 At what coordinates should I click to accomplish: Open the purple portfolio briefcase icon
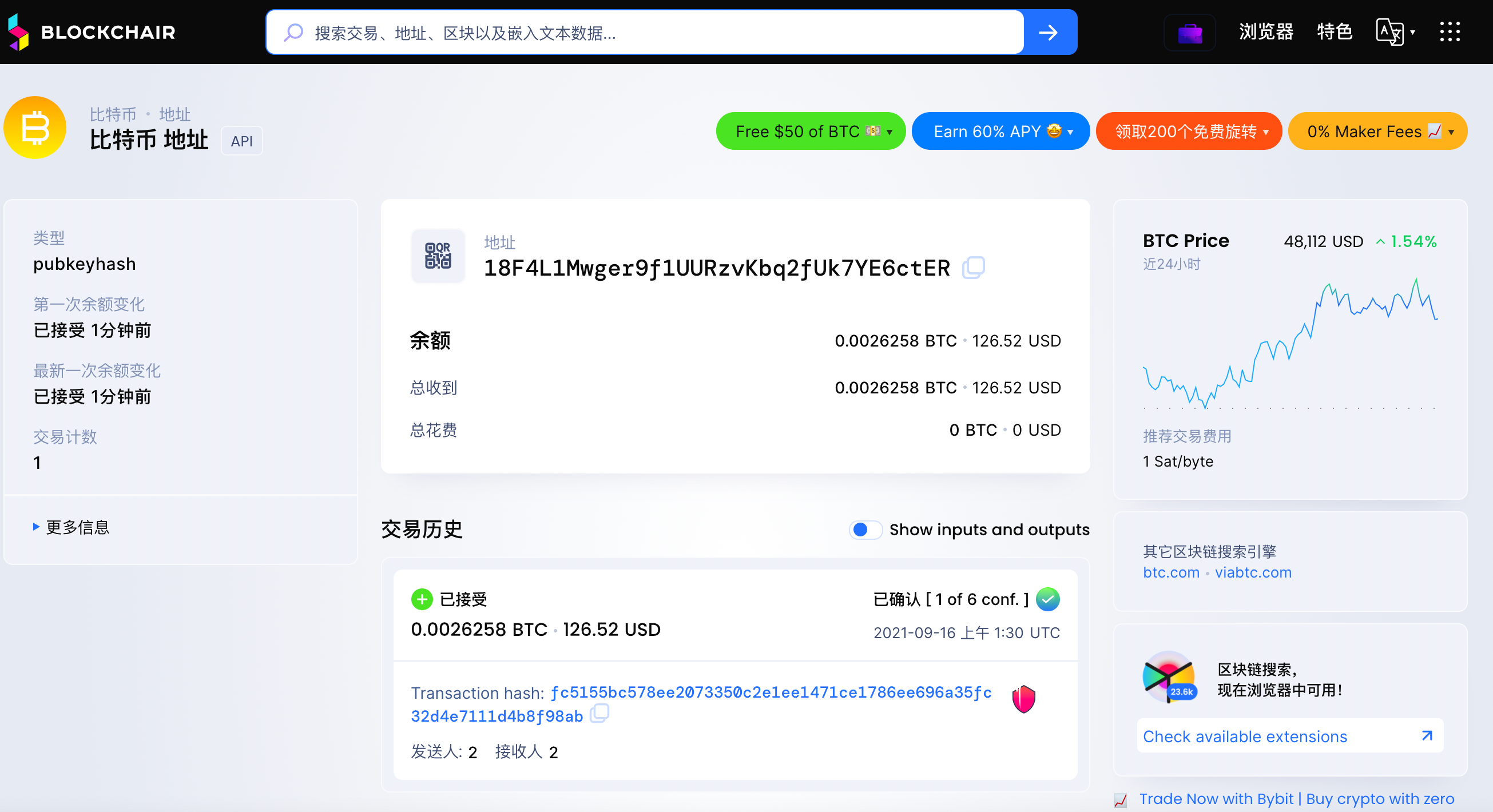(1189, 33)
